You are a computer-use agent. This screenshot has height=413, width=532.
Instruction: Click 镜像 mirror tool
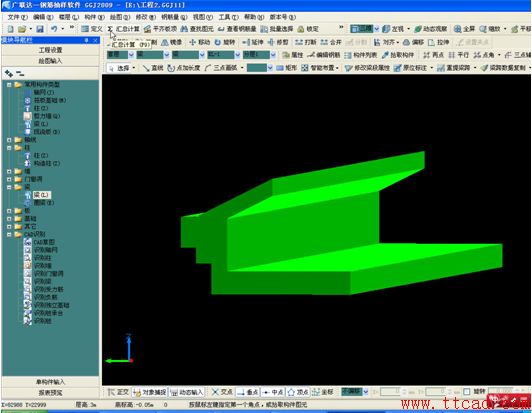pos(172,42)
